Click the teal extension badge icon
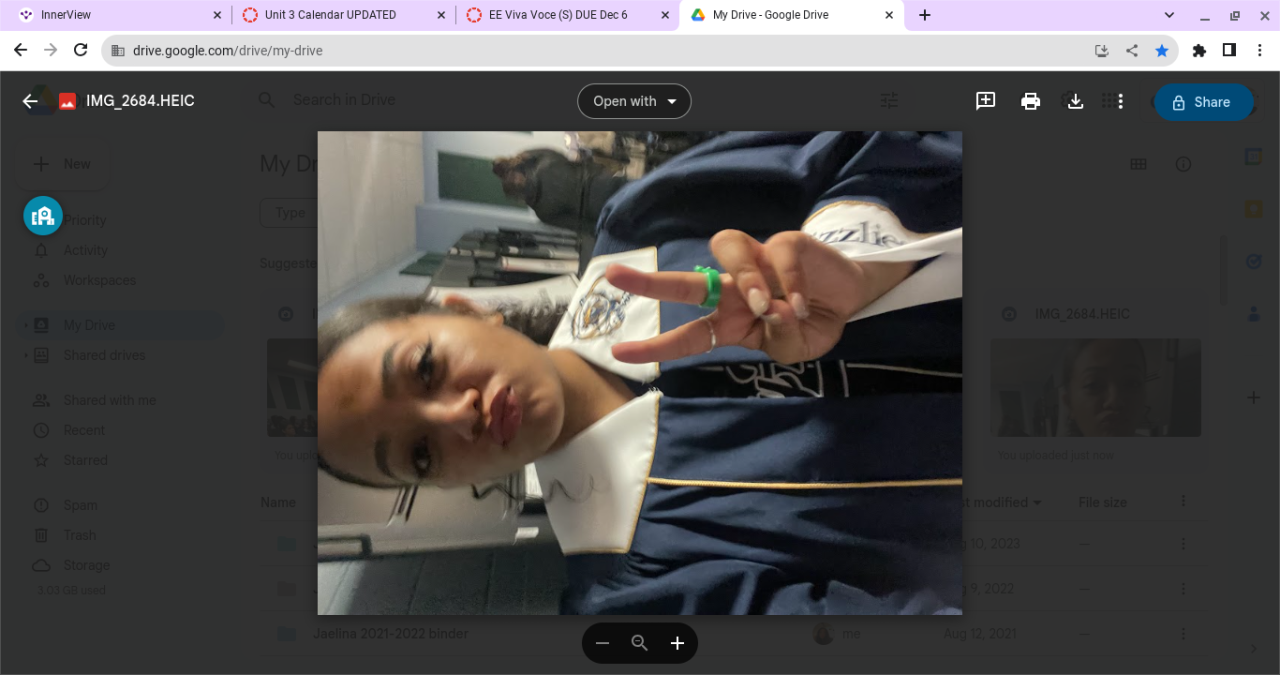Image resolution: width=1280 pixels, height=675 pixels. 43,215
